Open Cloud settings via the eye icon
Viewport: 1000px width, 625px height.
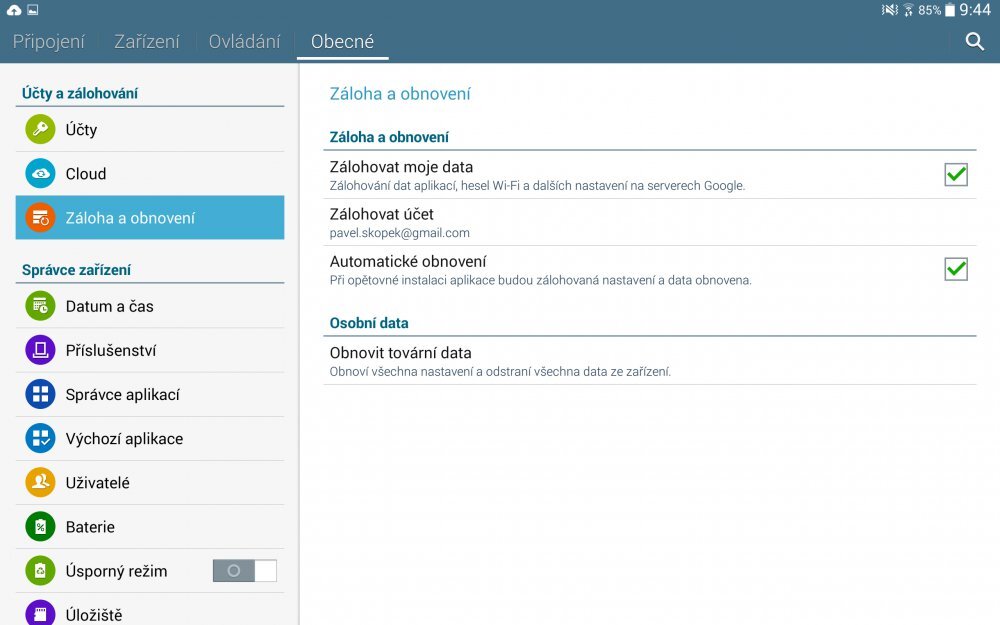39,173
